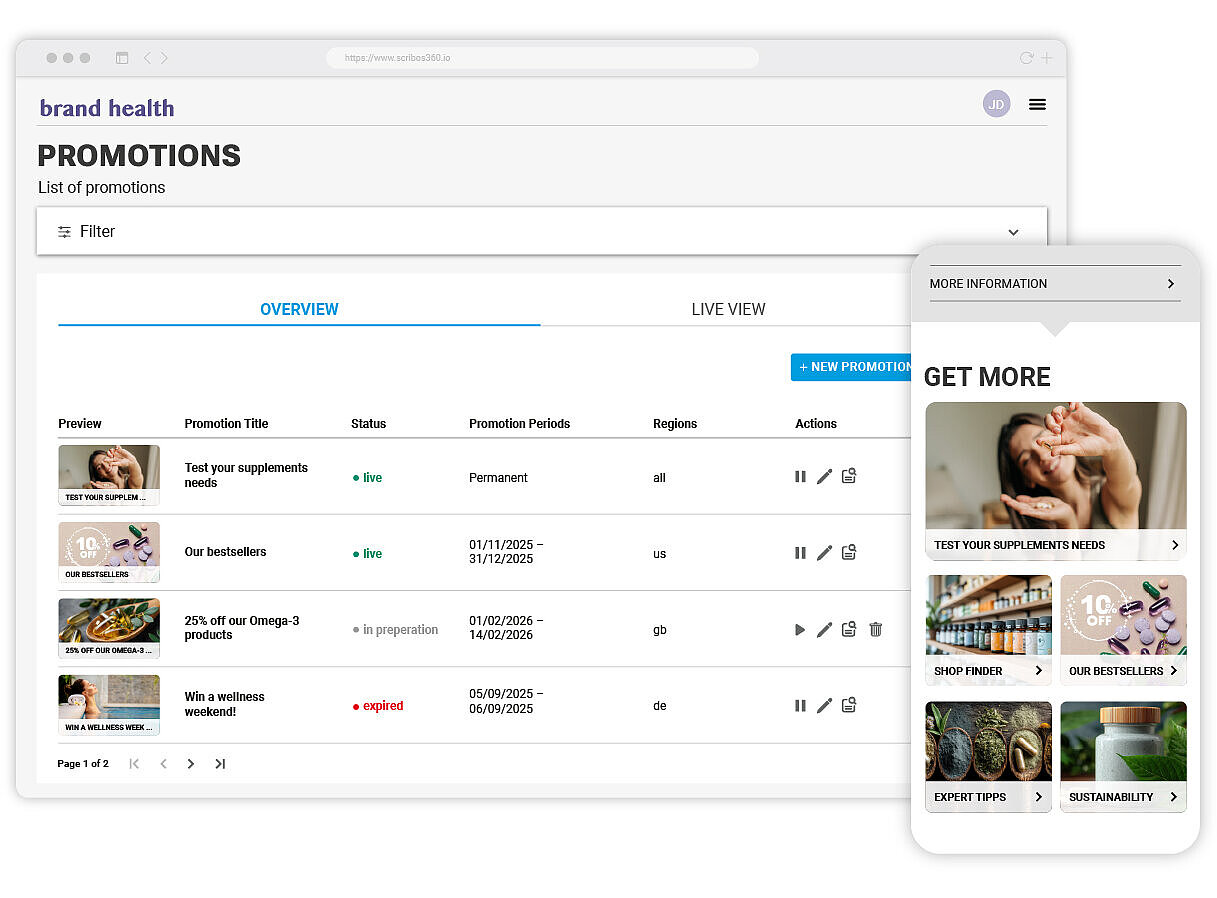Go to next page of promotions

click(x=191, y=764)
